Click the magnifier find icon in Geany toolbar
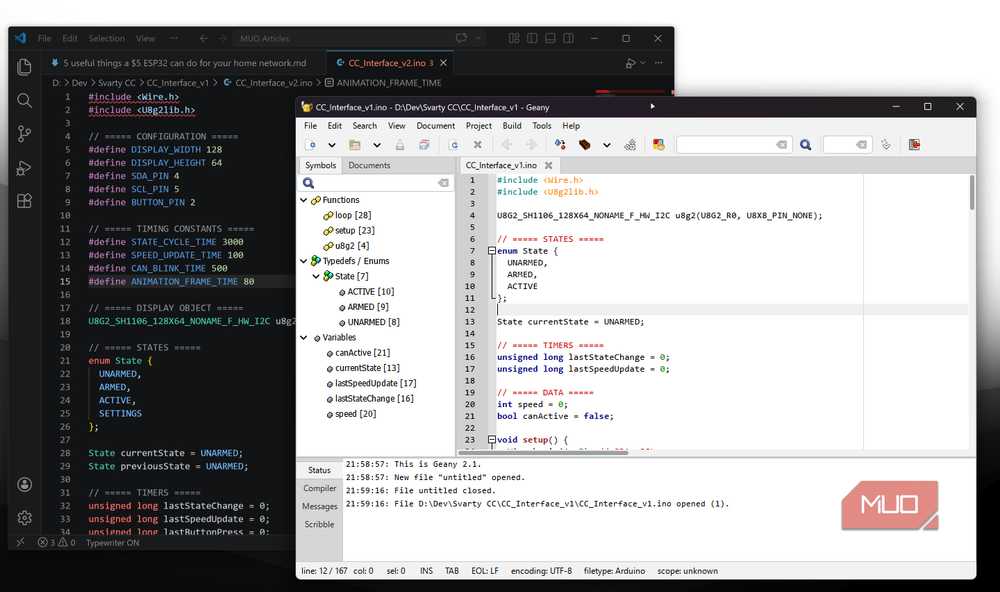Screen dimensions: 1000x592 click(x=805, y=145)
